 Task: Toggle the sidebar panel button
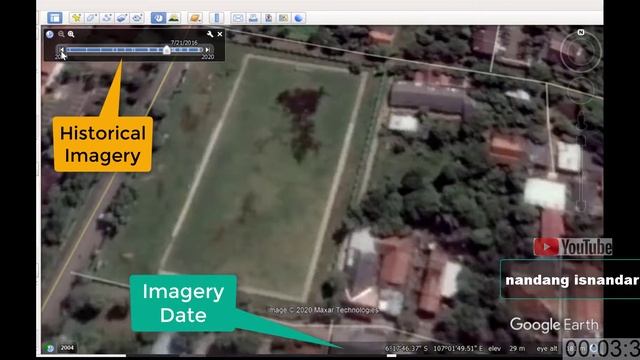(x=55, y=18)
